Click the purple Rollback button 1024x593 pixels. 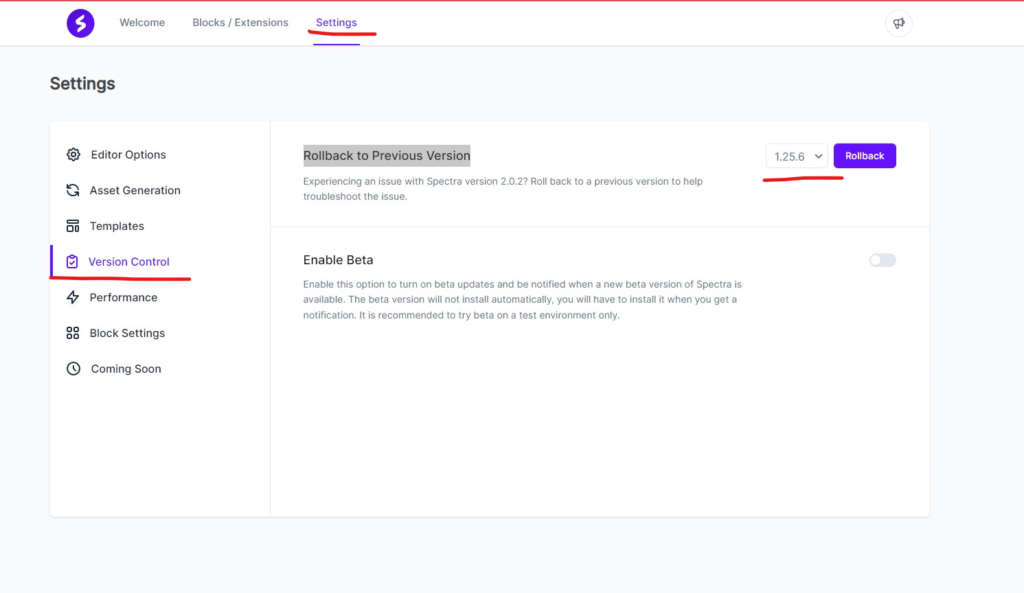point(865,155)
